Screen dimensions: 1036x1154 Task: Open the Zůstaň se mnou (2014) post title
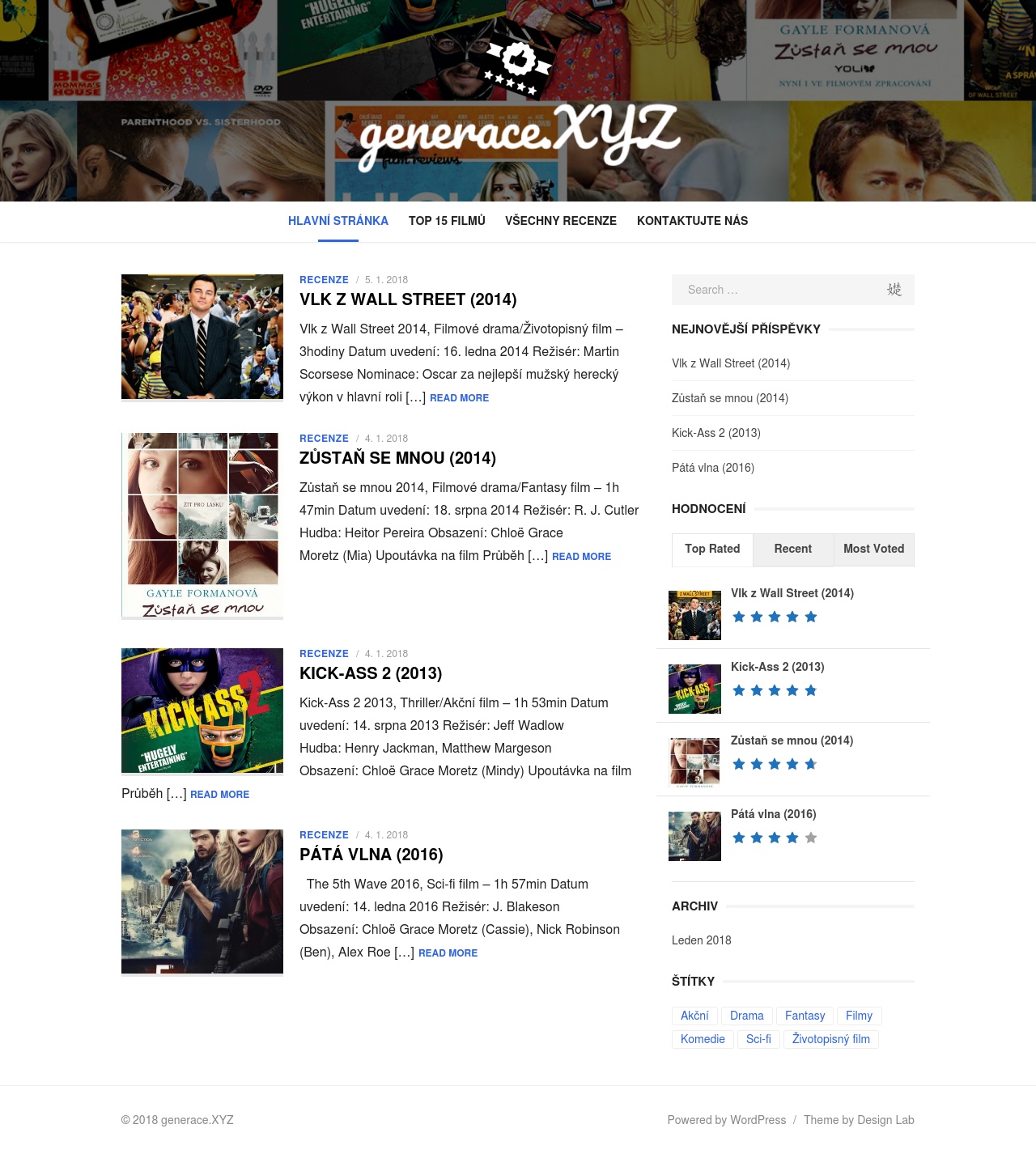pos(397,458)
